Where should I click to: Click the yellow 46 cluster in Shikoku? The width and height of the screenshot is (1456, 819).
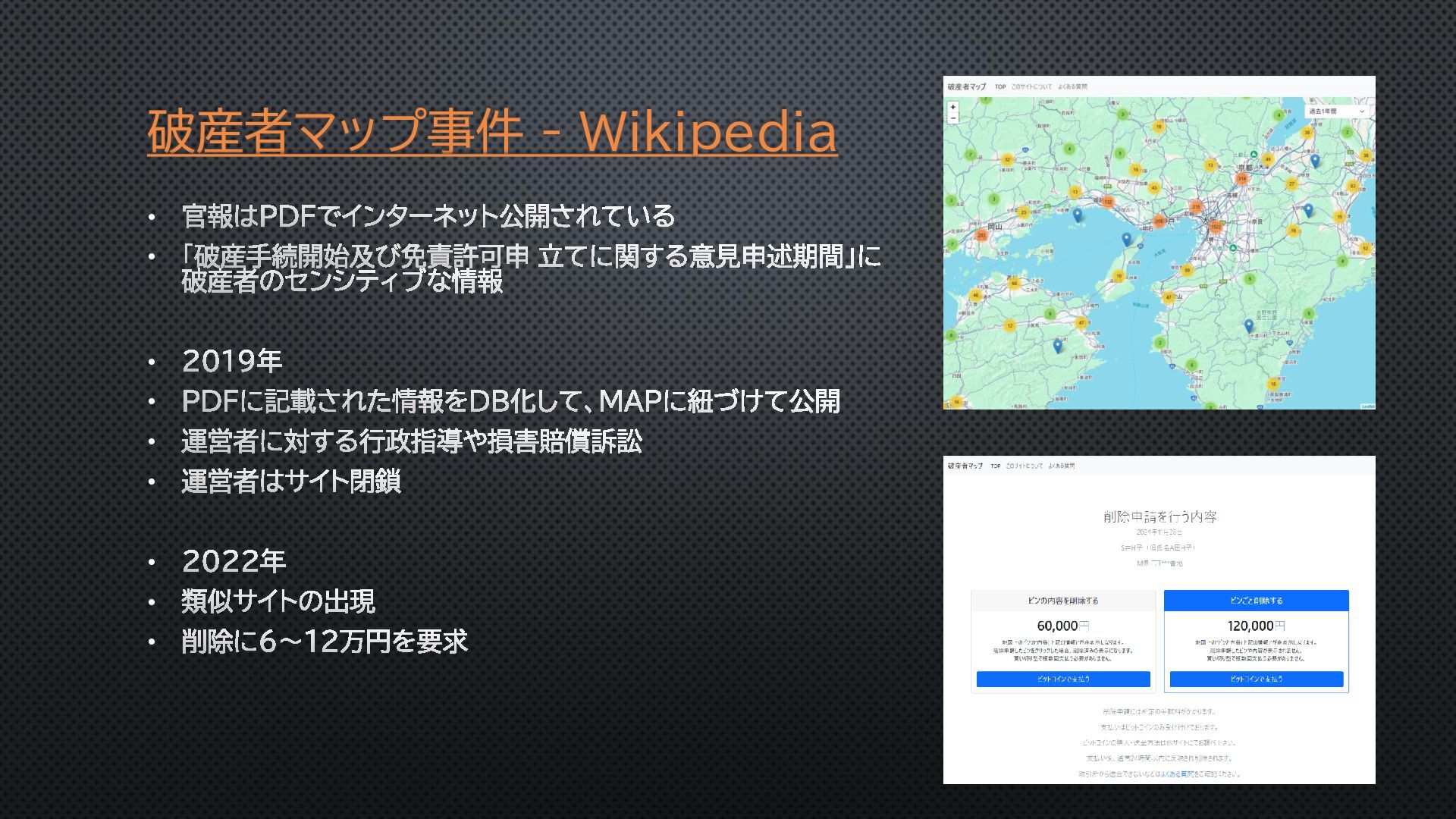pos(975,296)
